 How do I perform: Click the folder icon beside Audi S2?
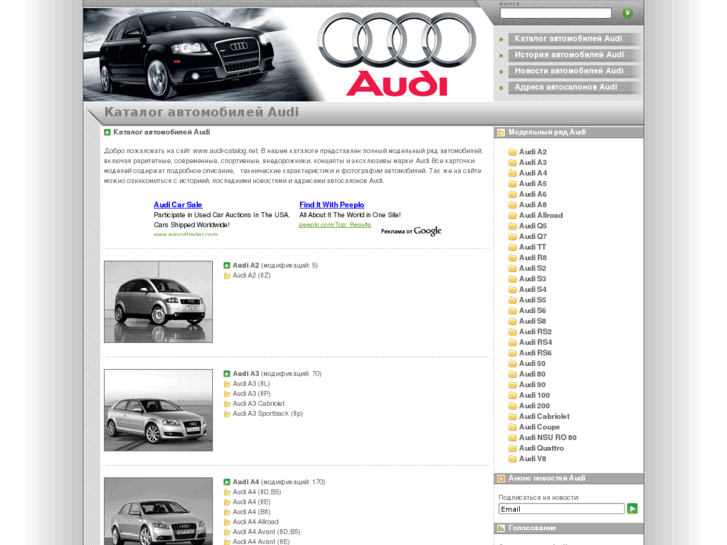(x=512, y=268)
